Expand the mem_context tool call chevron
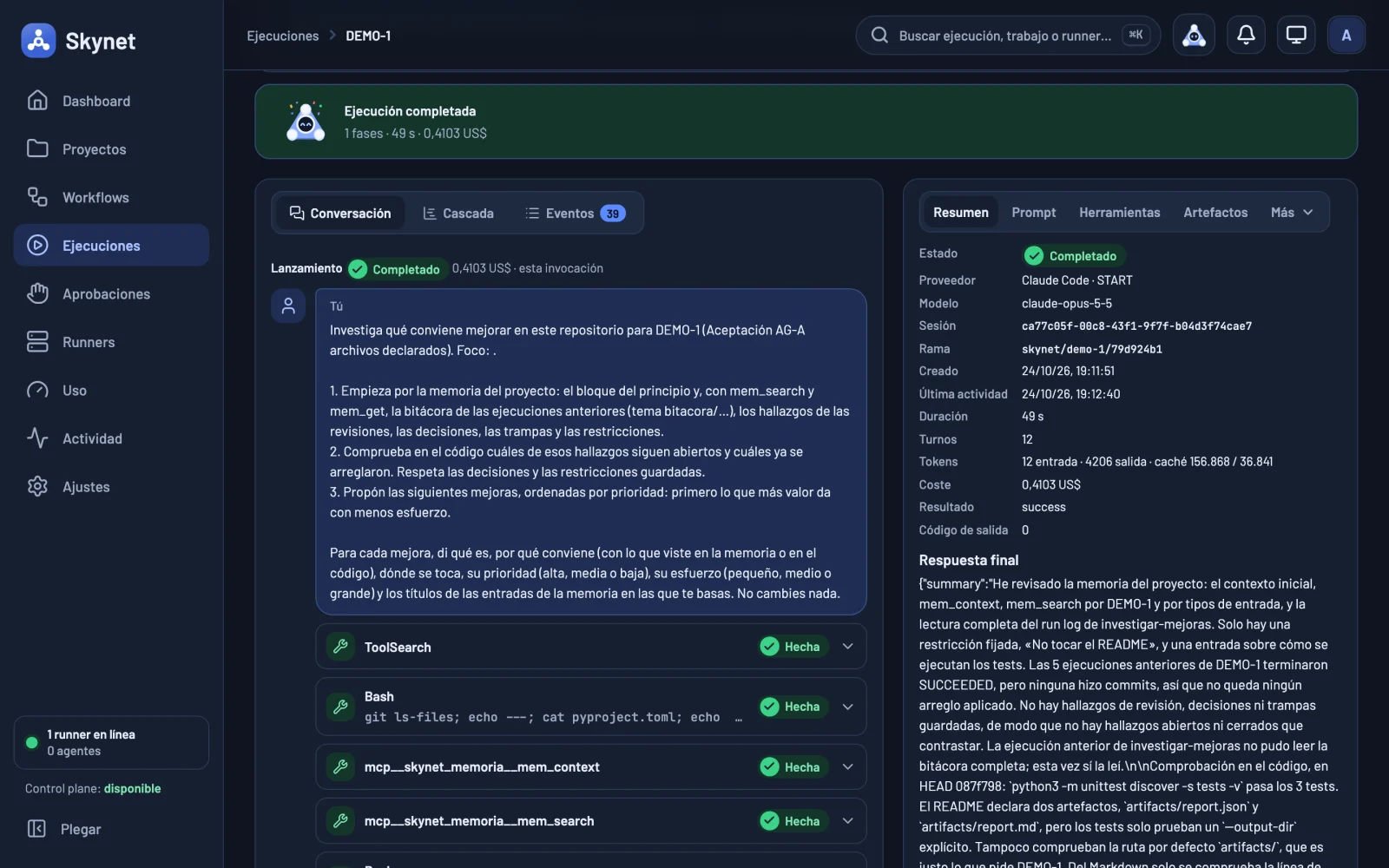This screenshot has height=868, width=1389. point(848,766)
